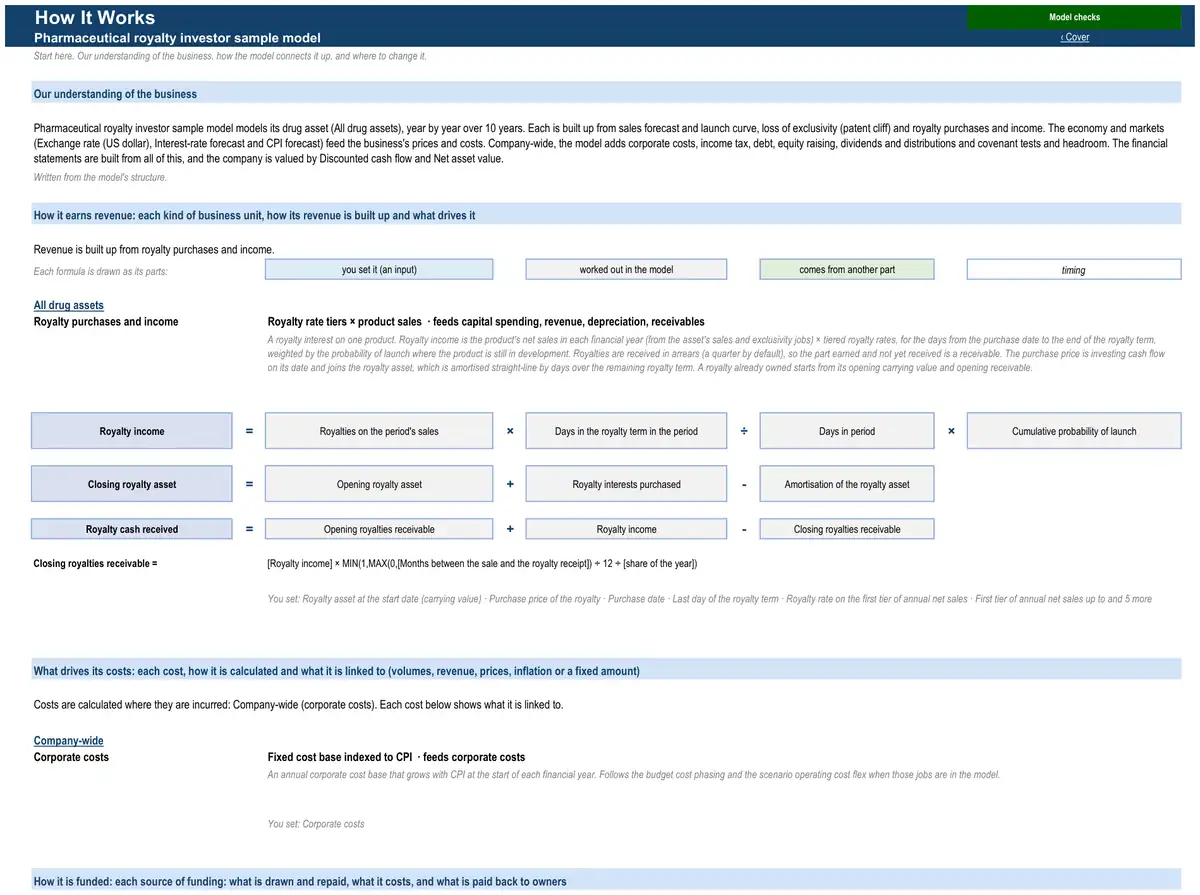Image resolution: width=1200 pixels, height=895 pixels.
Task: Click the Opening royalty asset box
Action: 379,484
